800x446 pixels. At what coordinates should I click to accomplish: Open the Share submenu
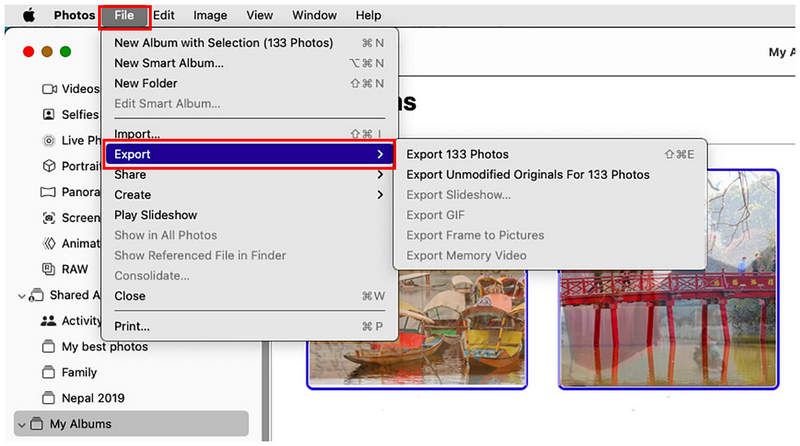click(249, 175)
